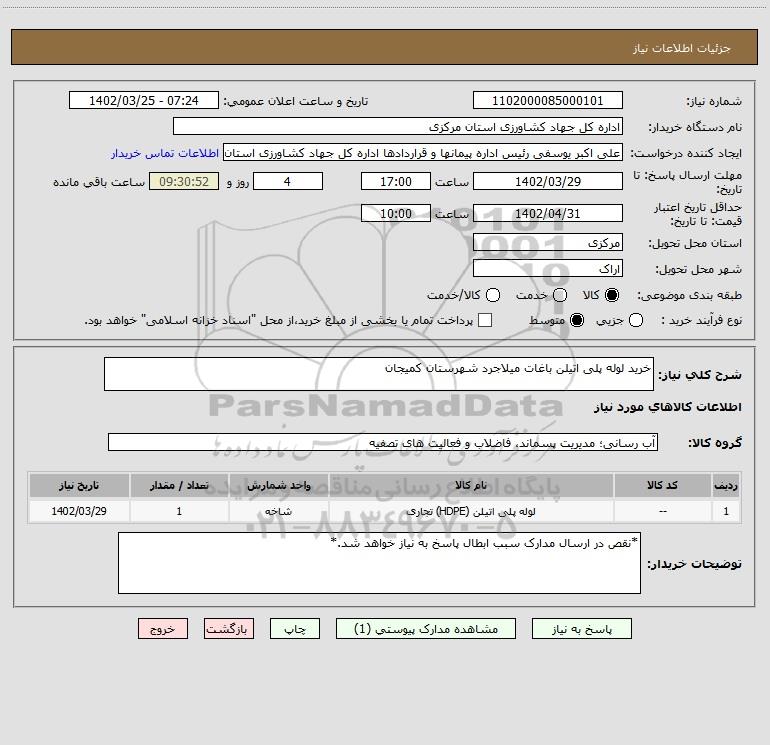Click the خروج exit button
The height and width of the screenshot is (745, 770).
163,629
